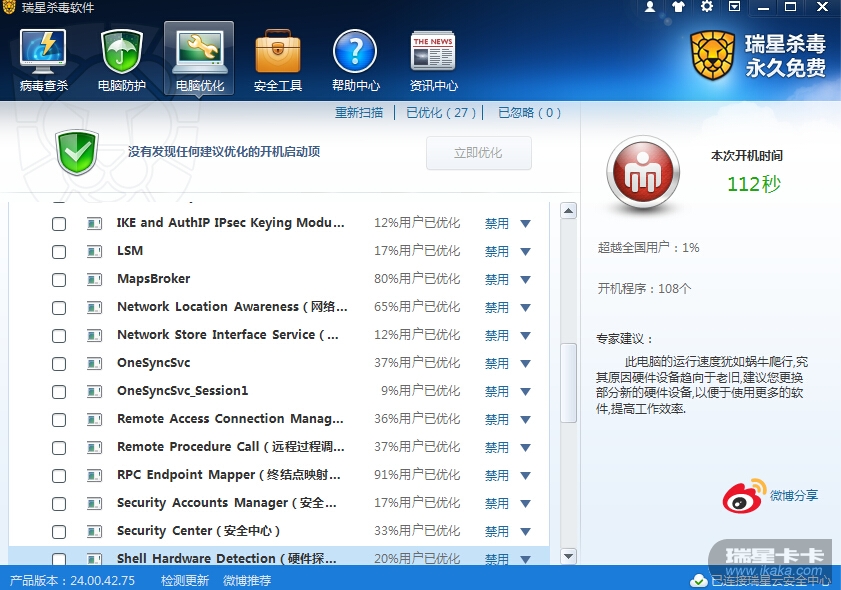Click the scrollbar down arrow
The height and width of the screenshot is (590, 841).
click(x=569, y=556)
